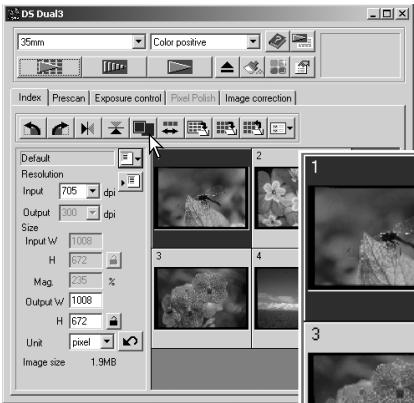
Task: Open the preferences page icon
Action: tap(302, 67)
